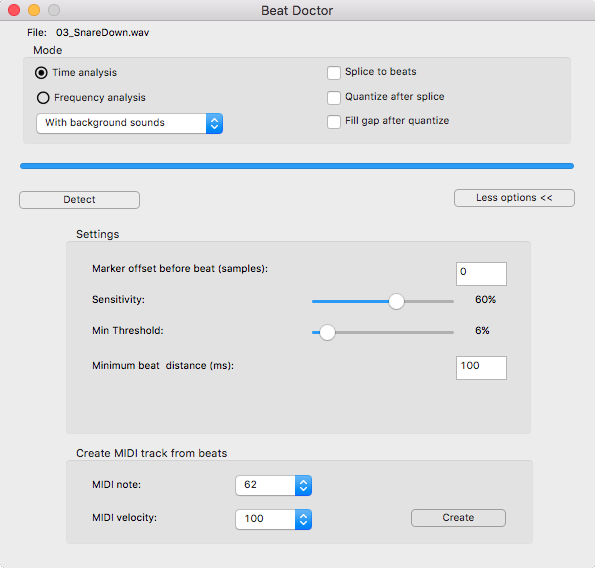Click the blue analysis progress bar
The width and height of the screenshot is (595, 568).
[x=297, y=166]
